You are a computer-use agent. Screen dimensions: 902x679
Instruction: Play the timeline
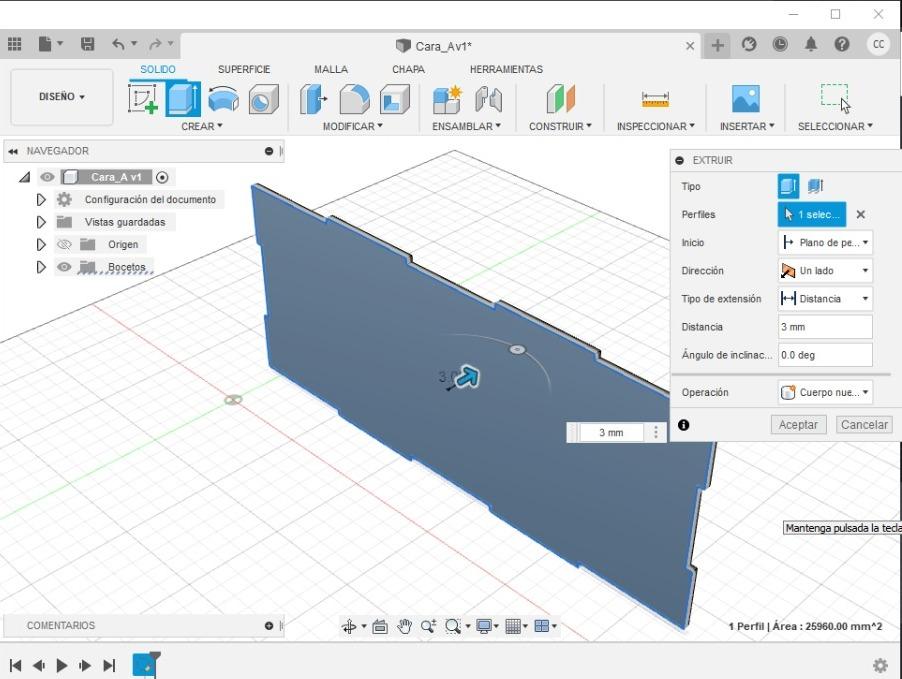pos(62,666)
